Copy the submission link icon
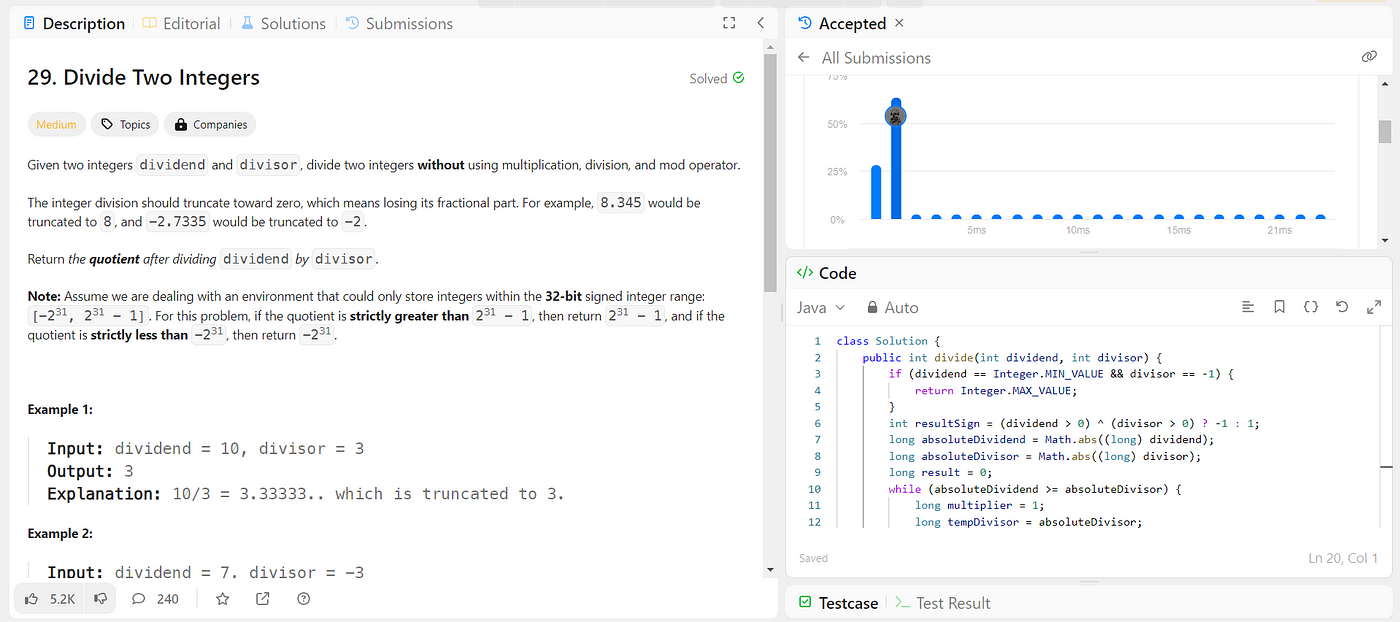1400x622 pixels. click(1369, 57)
